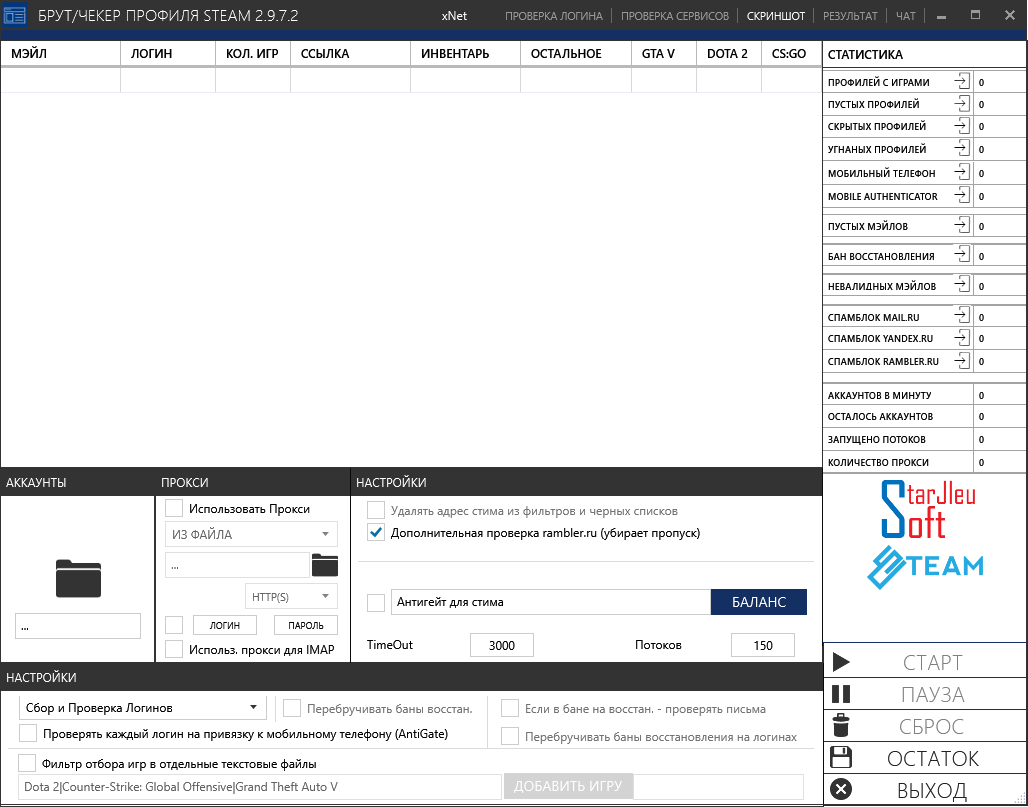Click the DOTA 2 column header
Viewport: 1028px width, 807px height.
pos(728,54)
